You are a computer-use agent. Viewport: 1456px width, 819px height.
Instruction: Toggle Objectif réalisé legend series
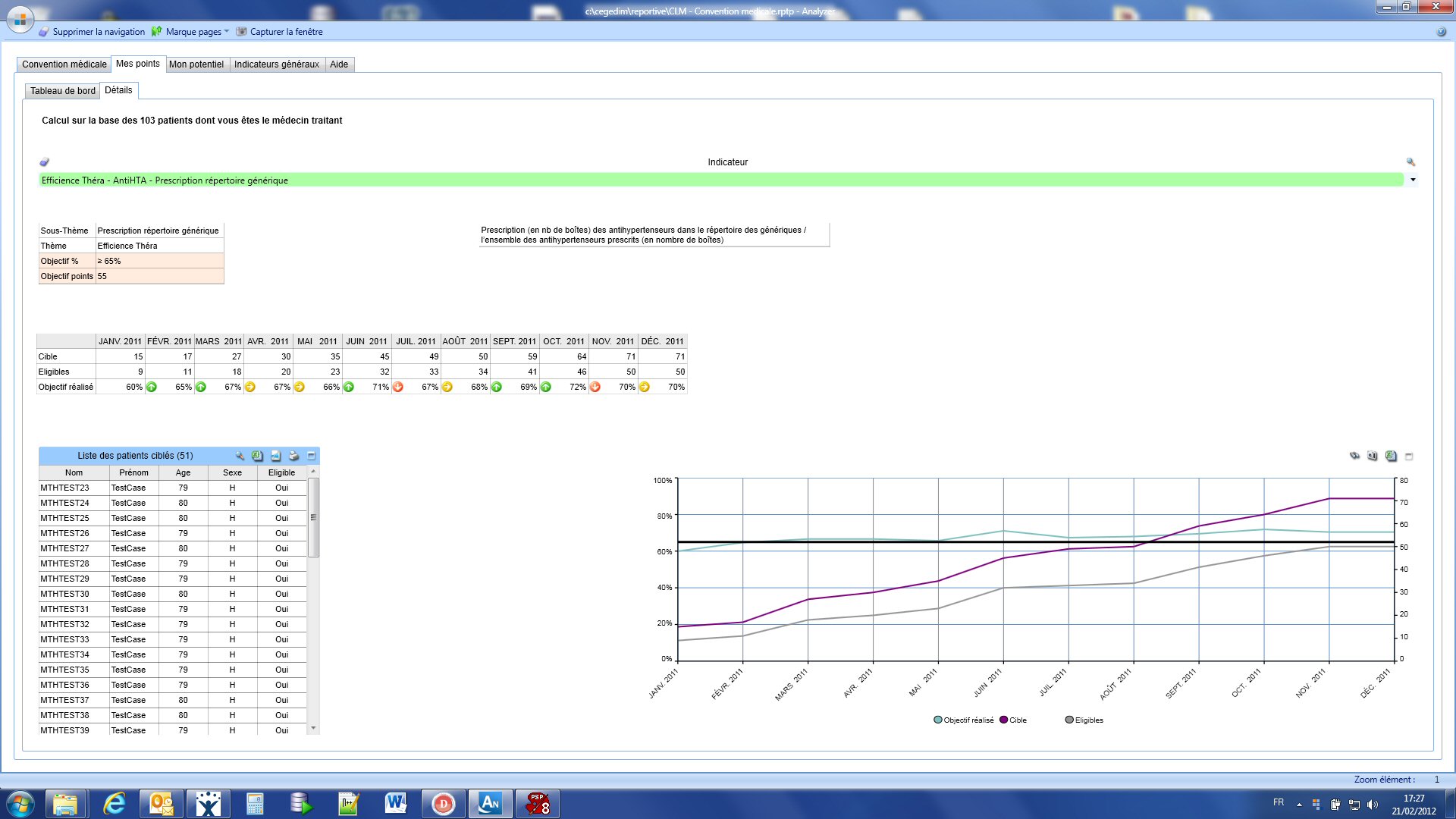[963, 720]
